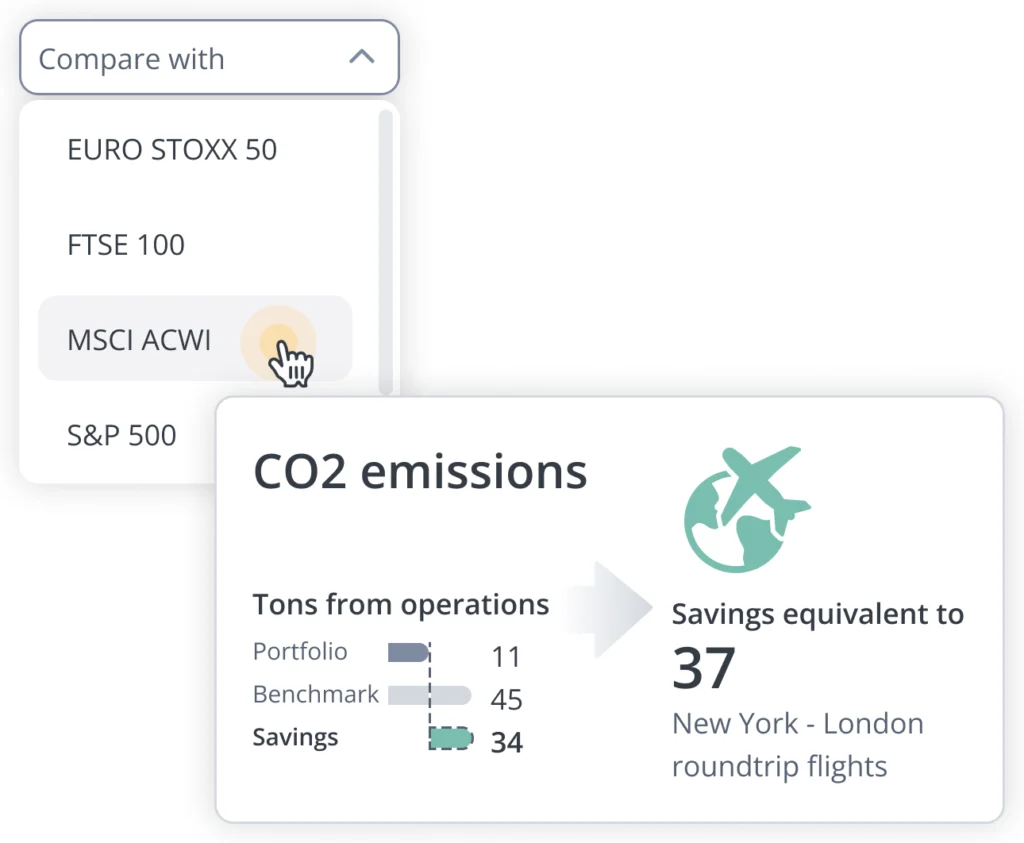This screenshot has height=843, width=1024.
Task: Click the CO2 emissions heading
Action: 420,472
